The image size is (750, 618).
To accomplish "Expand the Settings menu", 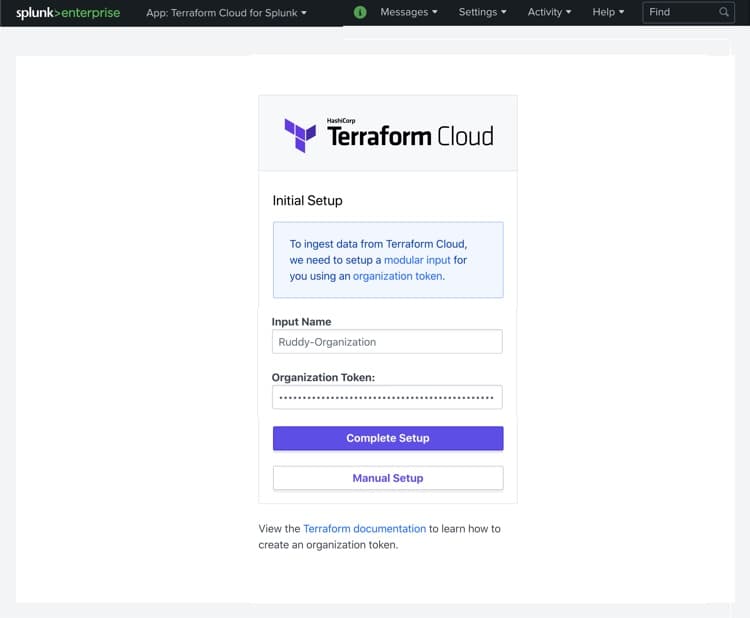I will 482,12.
